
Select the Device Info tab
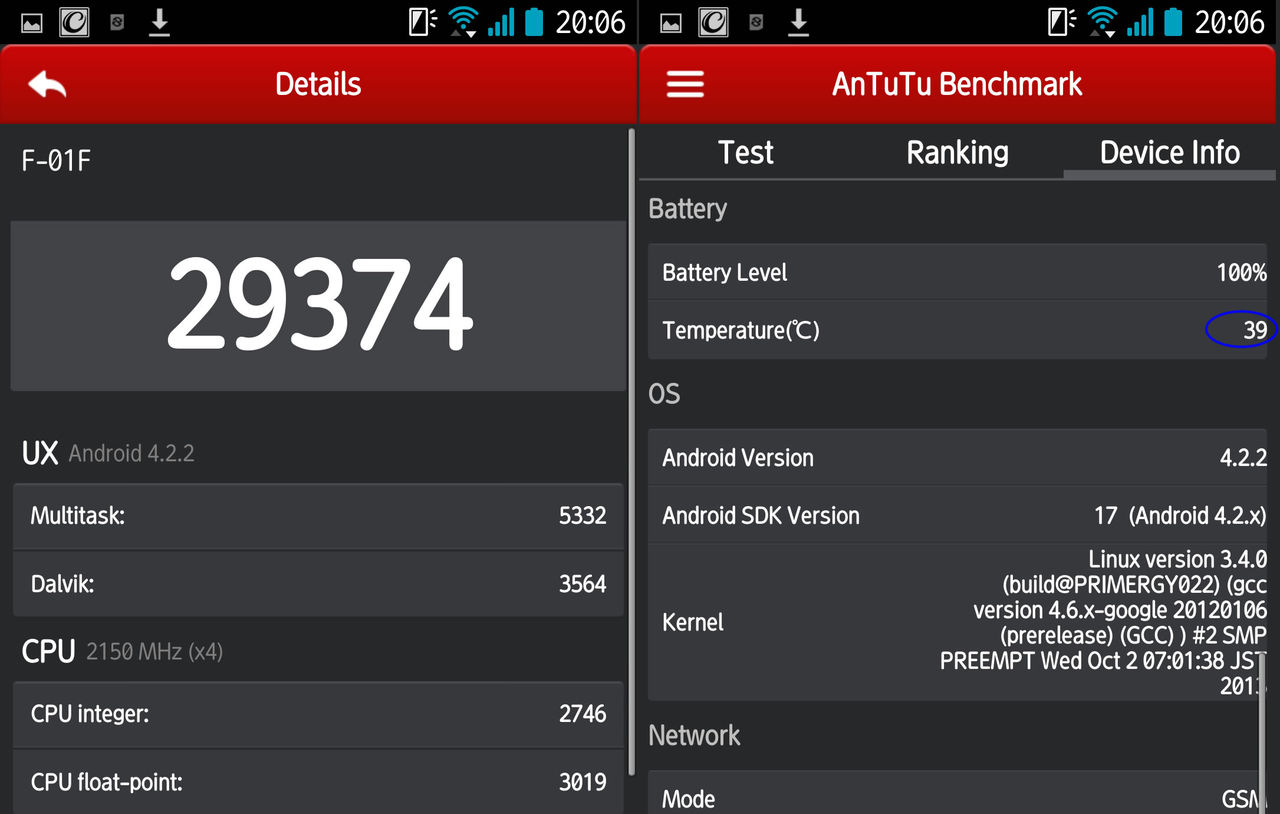click(x=1170, y=153)
